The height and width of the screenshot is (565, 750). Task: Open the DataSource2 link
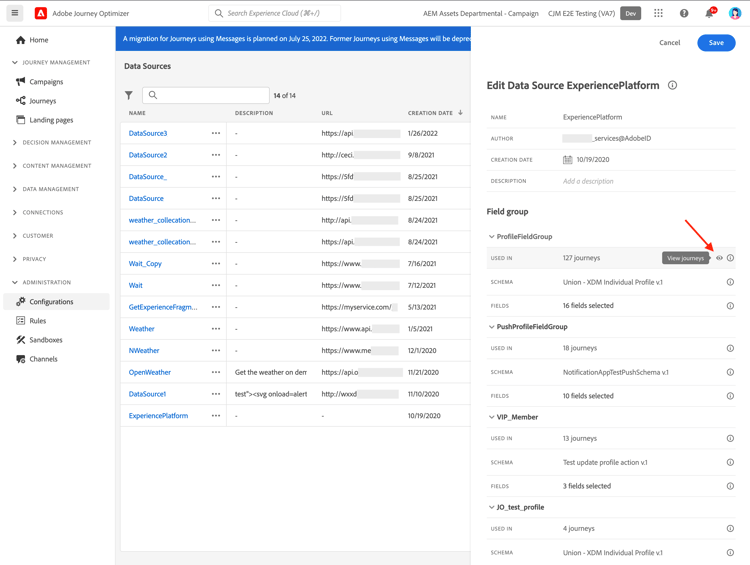tap(148, 155)
